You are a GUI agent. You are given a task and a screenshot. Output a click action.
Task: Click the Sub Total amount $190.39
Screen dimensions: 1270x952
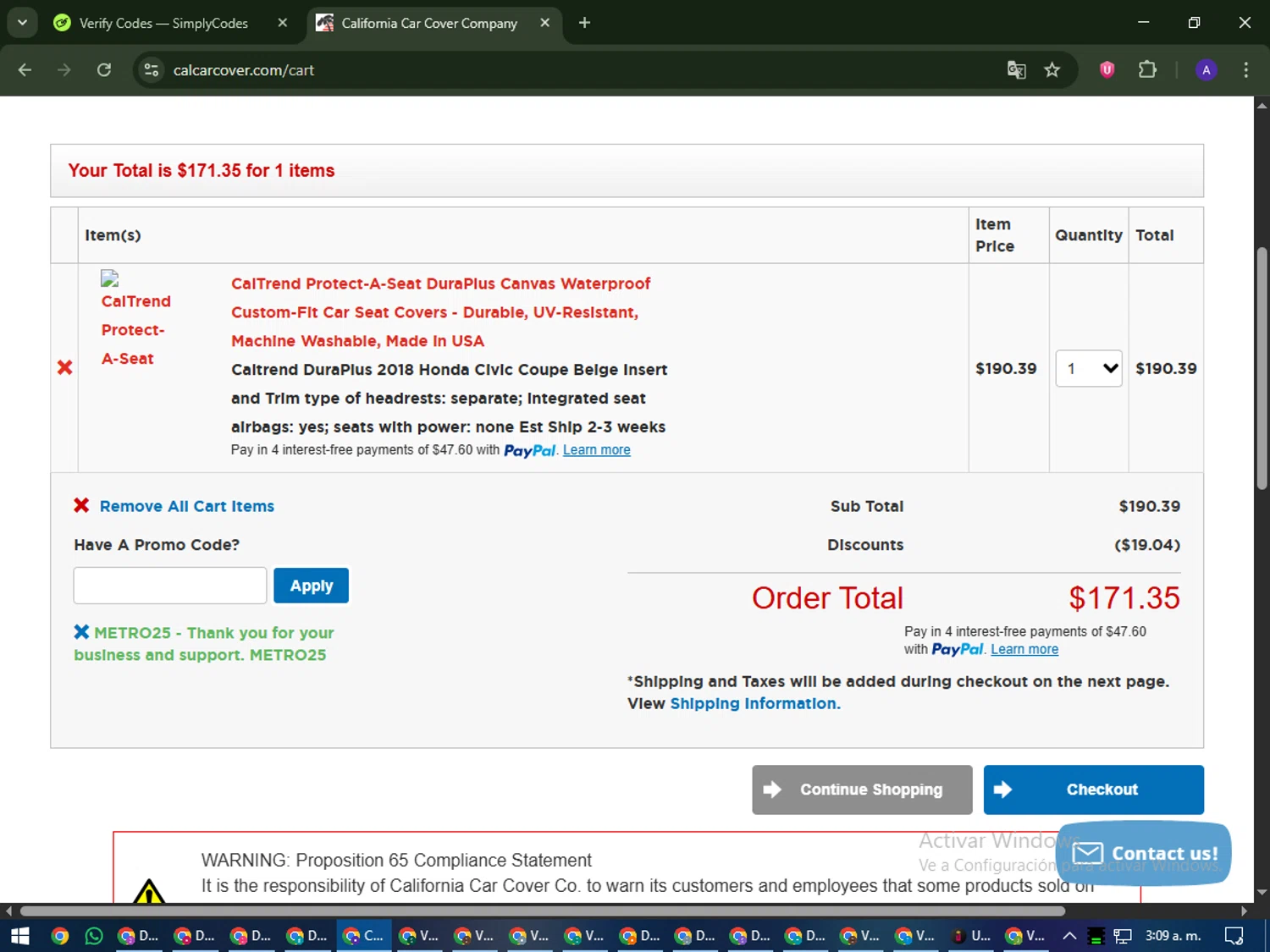[1149, 506]
